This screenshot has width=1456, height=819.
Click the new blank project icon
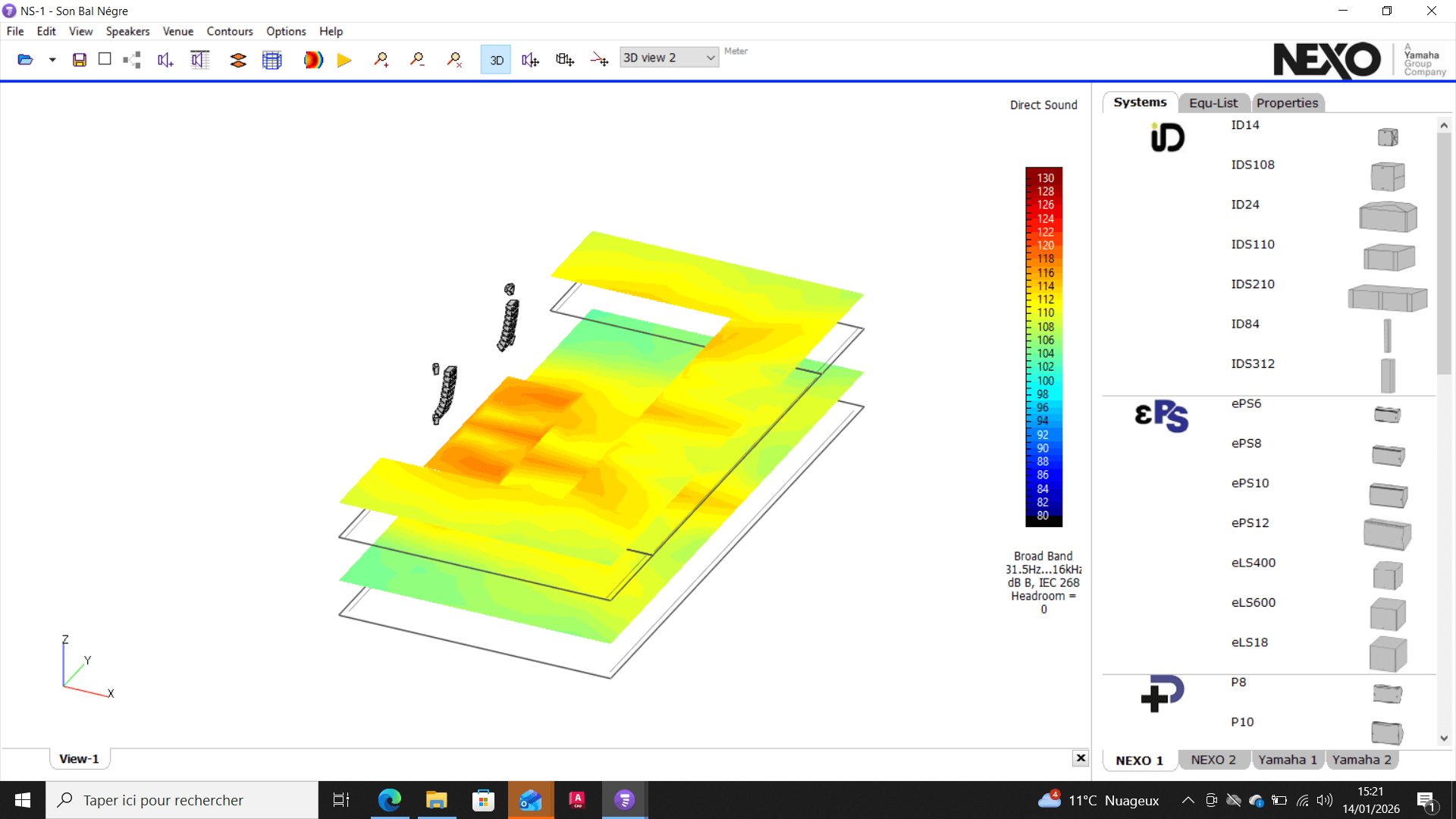click(105, 59)
